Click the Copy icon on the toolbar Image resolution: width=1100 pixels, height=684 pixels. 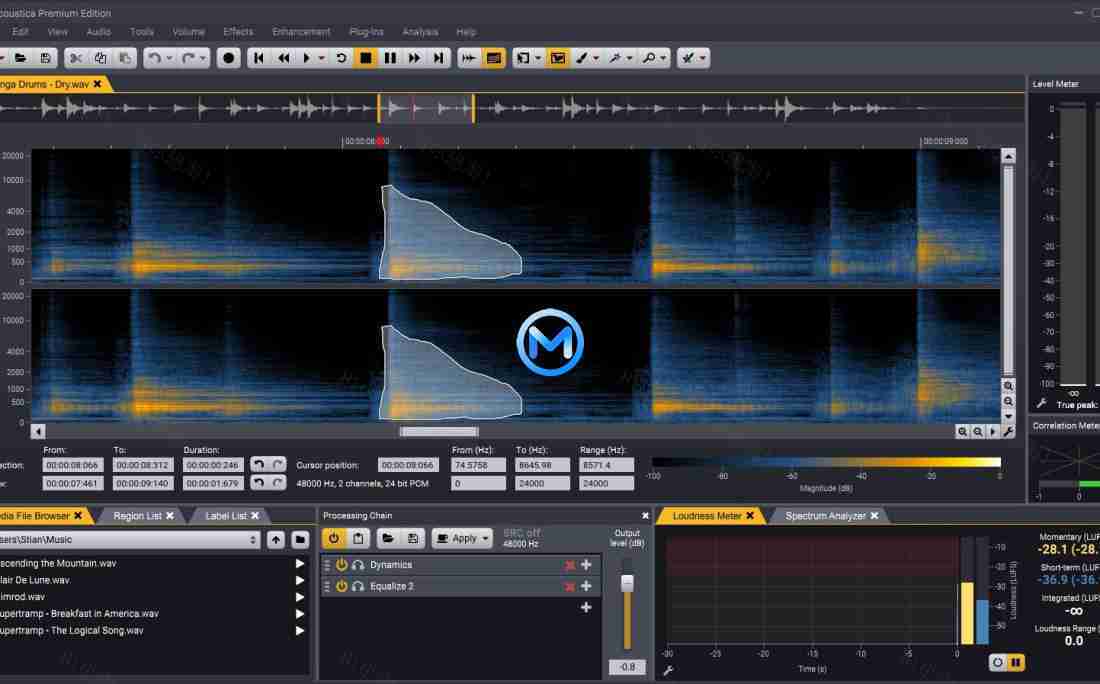pyautogui.click(x=99, y=57)
